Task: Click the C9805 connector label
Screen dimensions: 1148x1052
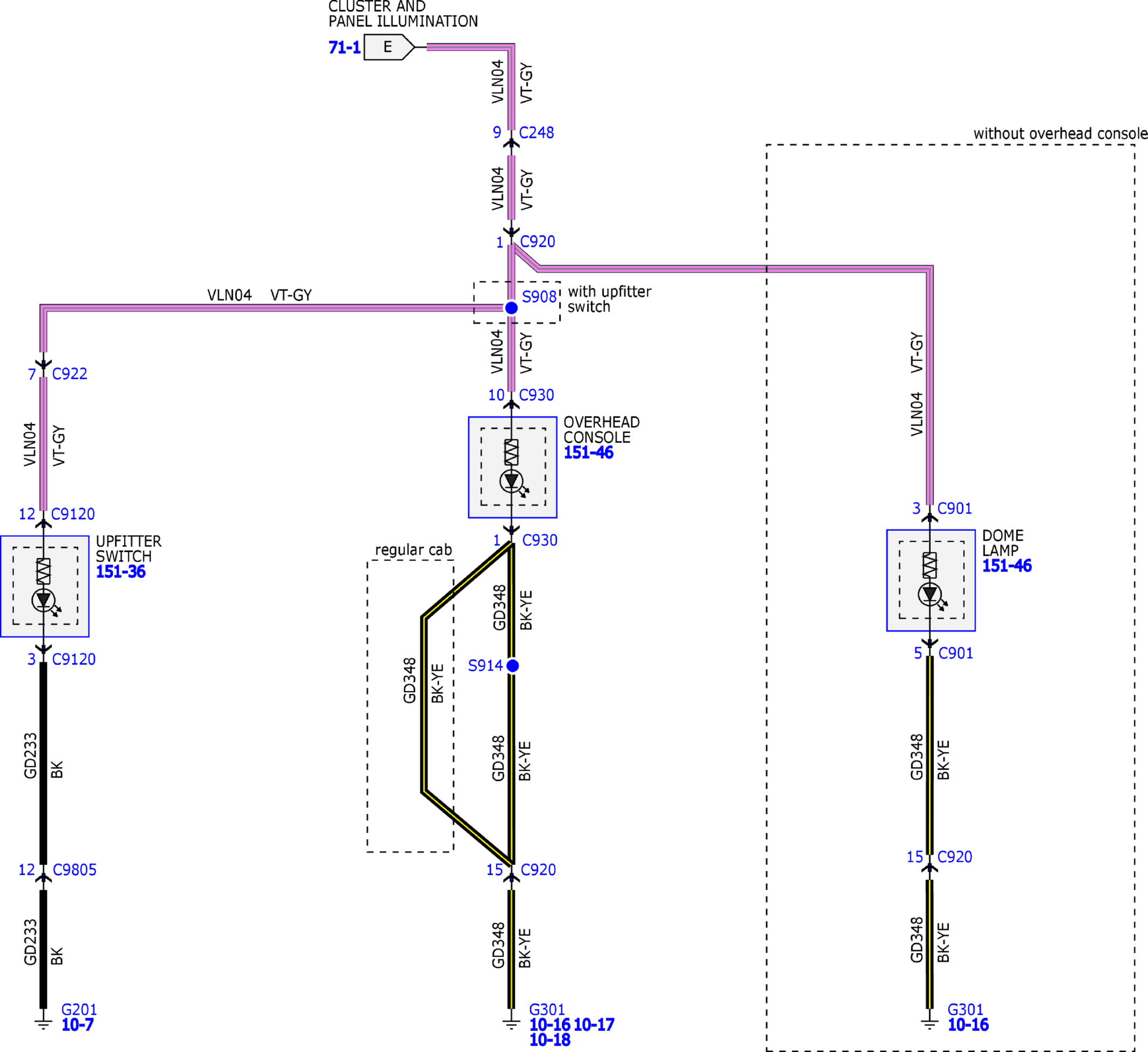Action: pos(74,870)
